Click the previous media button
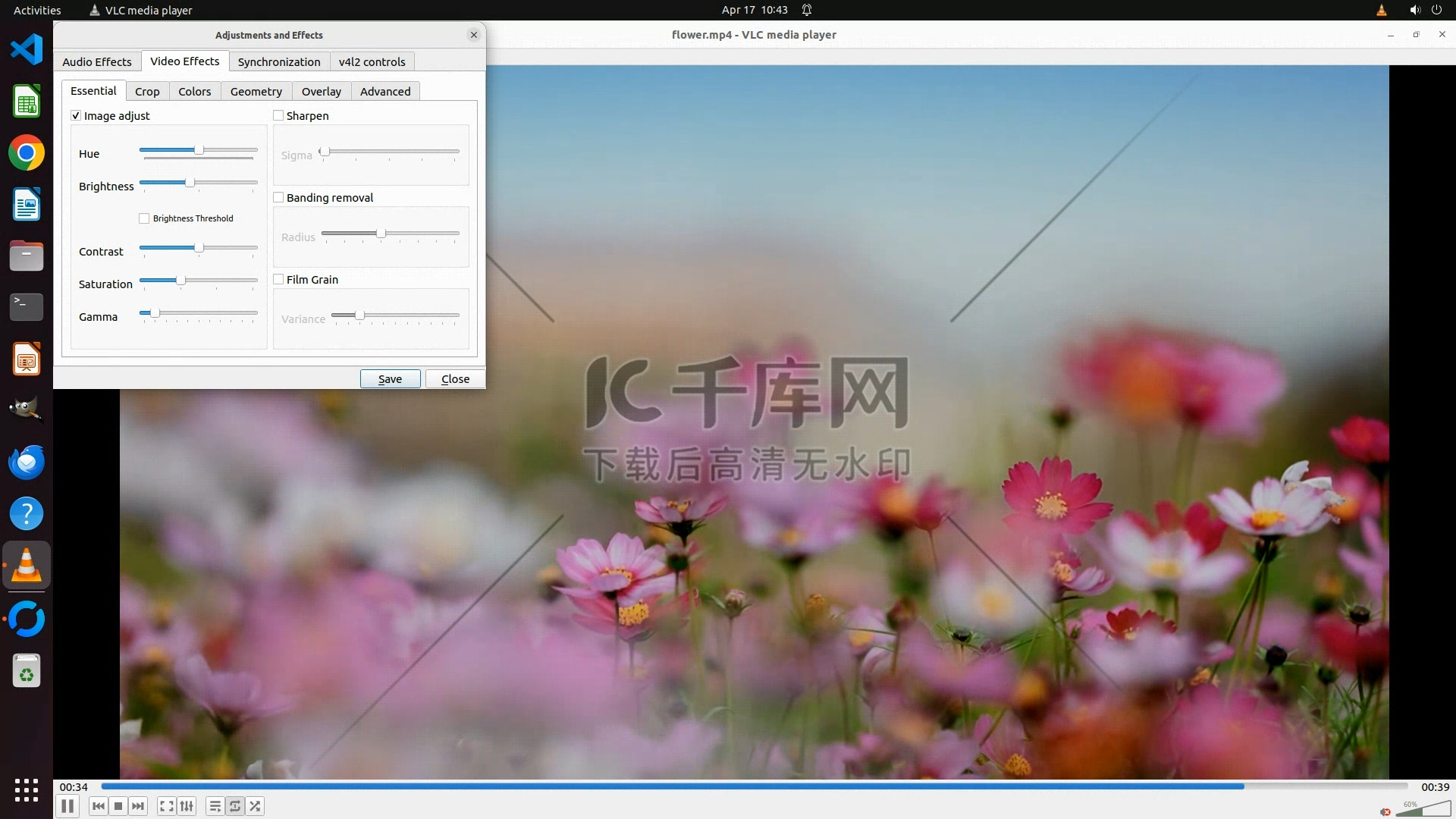1456x819 pixels. click(98, 806)
